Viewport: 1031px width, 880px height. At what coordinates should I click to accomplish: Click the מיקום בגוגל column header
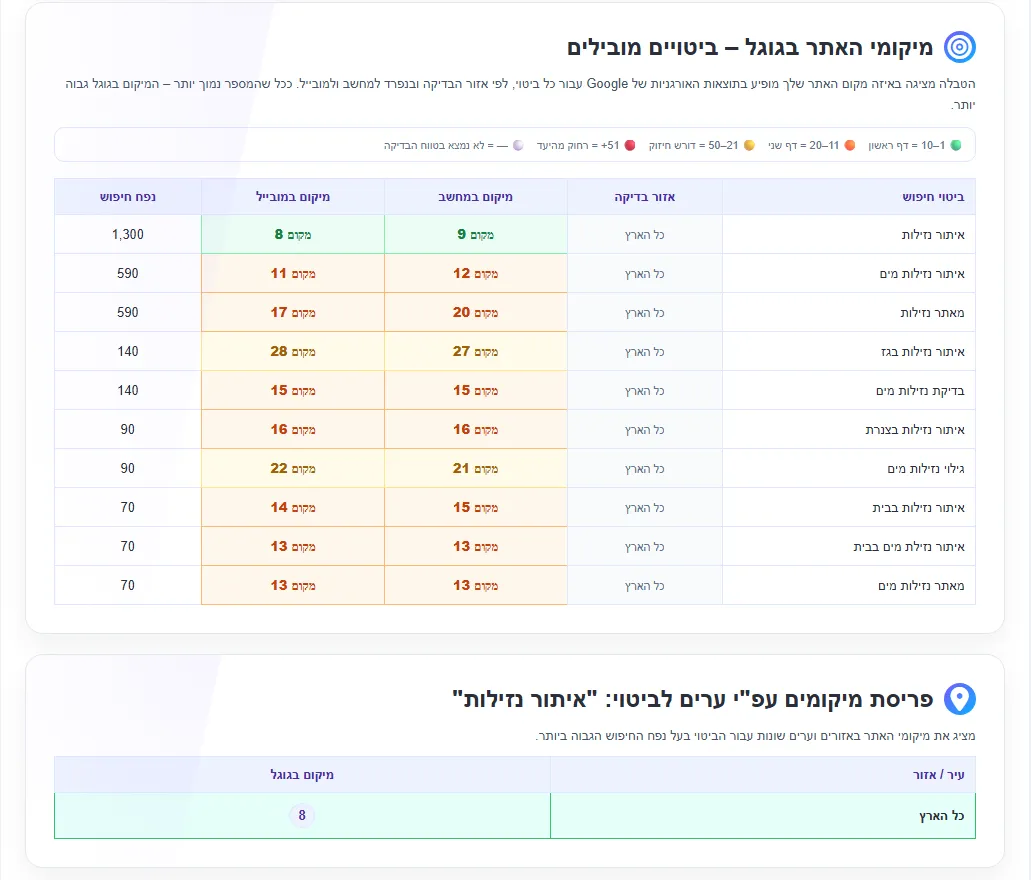tap(302, 775)
